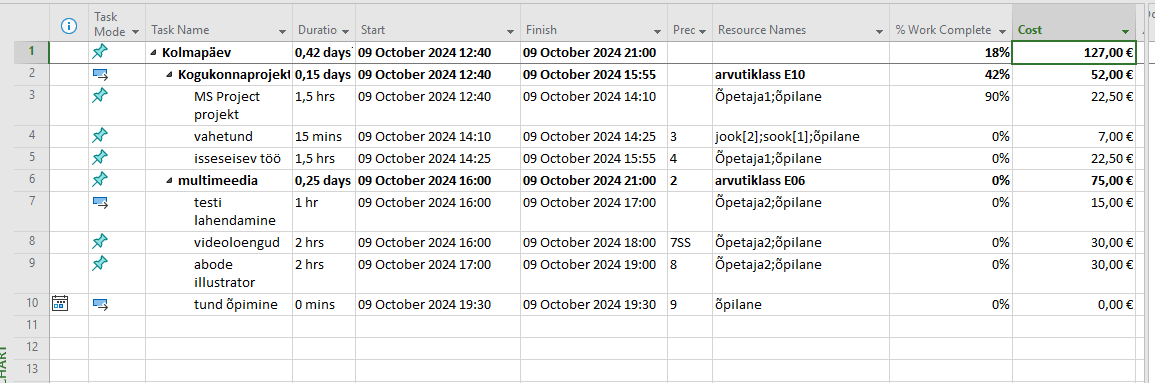Click task mode icon of tund õpimine

[x=100, y=303]
